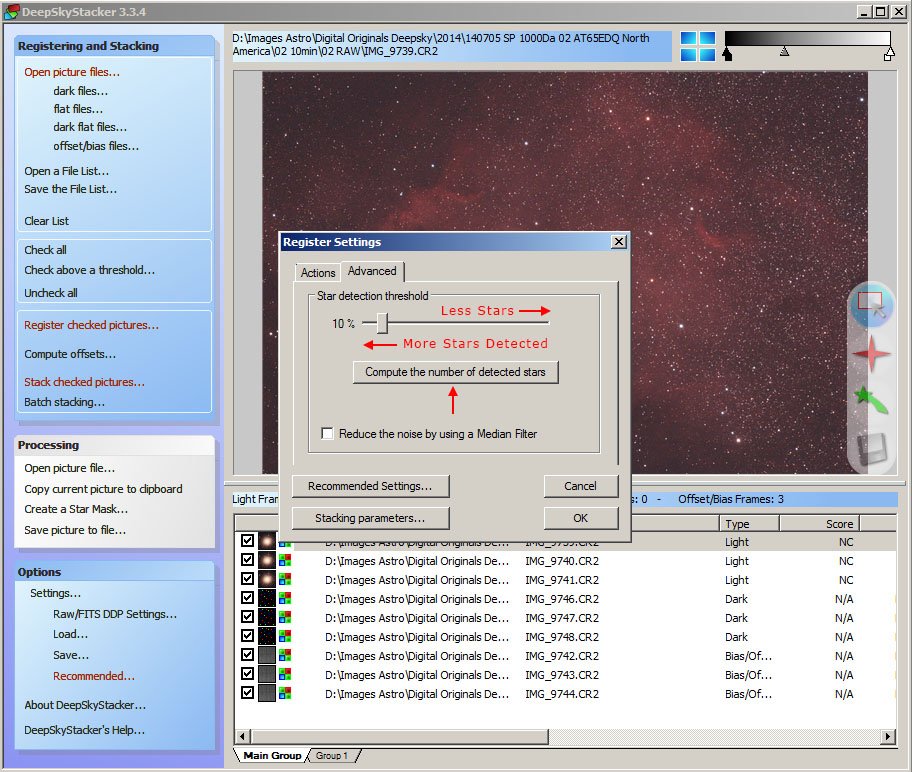Click the white point marker on gradient bar

tap(889, 55)
